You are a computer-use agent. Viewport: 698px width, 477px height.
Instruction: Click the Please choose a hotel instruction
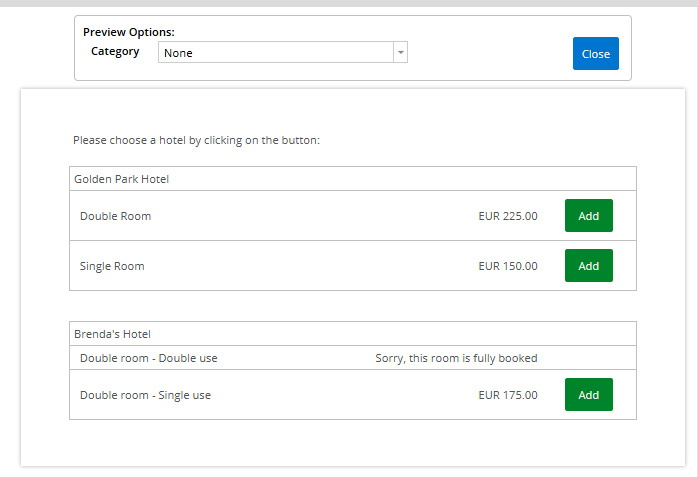[x=196, y=141]
